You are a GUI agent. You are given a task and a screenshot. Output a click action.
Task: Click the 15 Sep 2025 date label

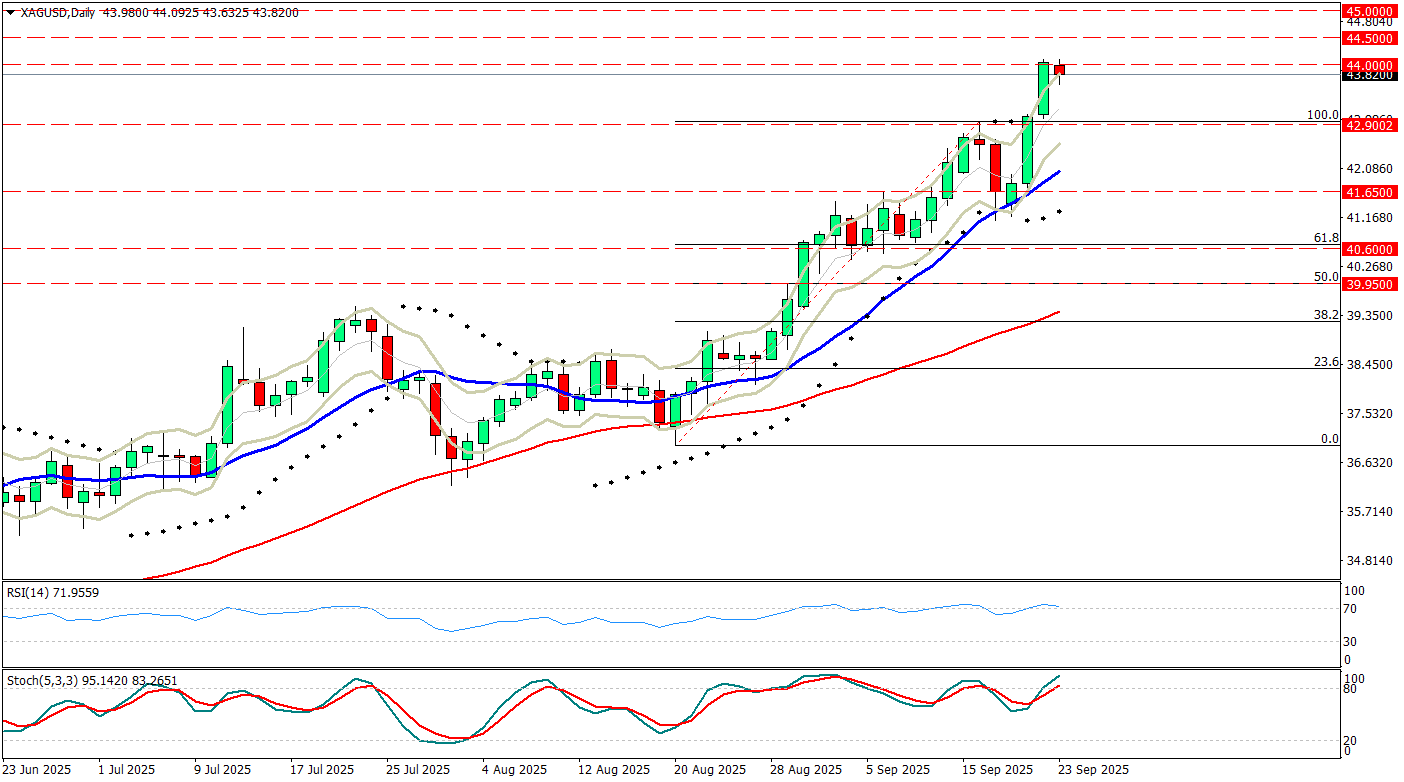coord(998,770)
